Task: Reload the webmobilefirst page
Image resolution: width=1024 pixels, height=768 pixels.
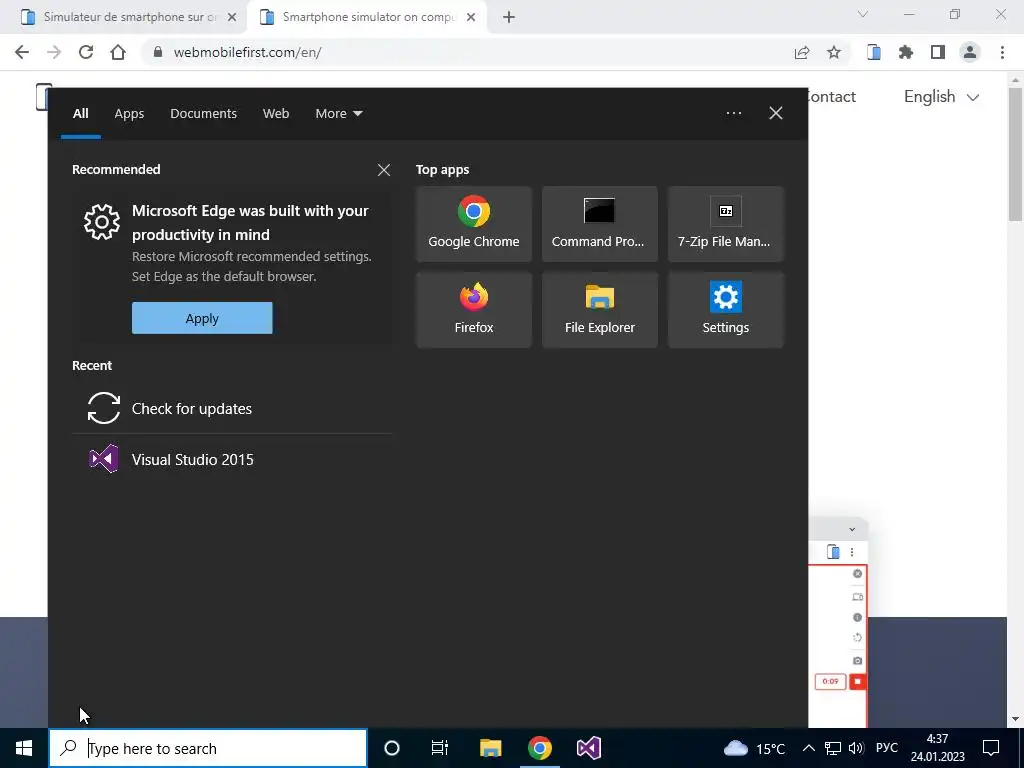Action: point(86,52)
